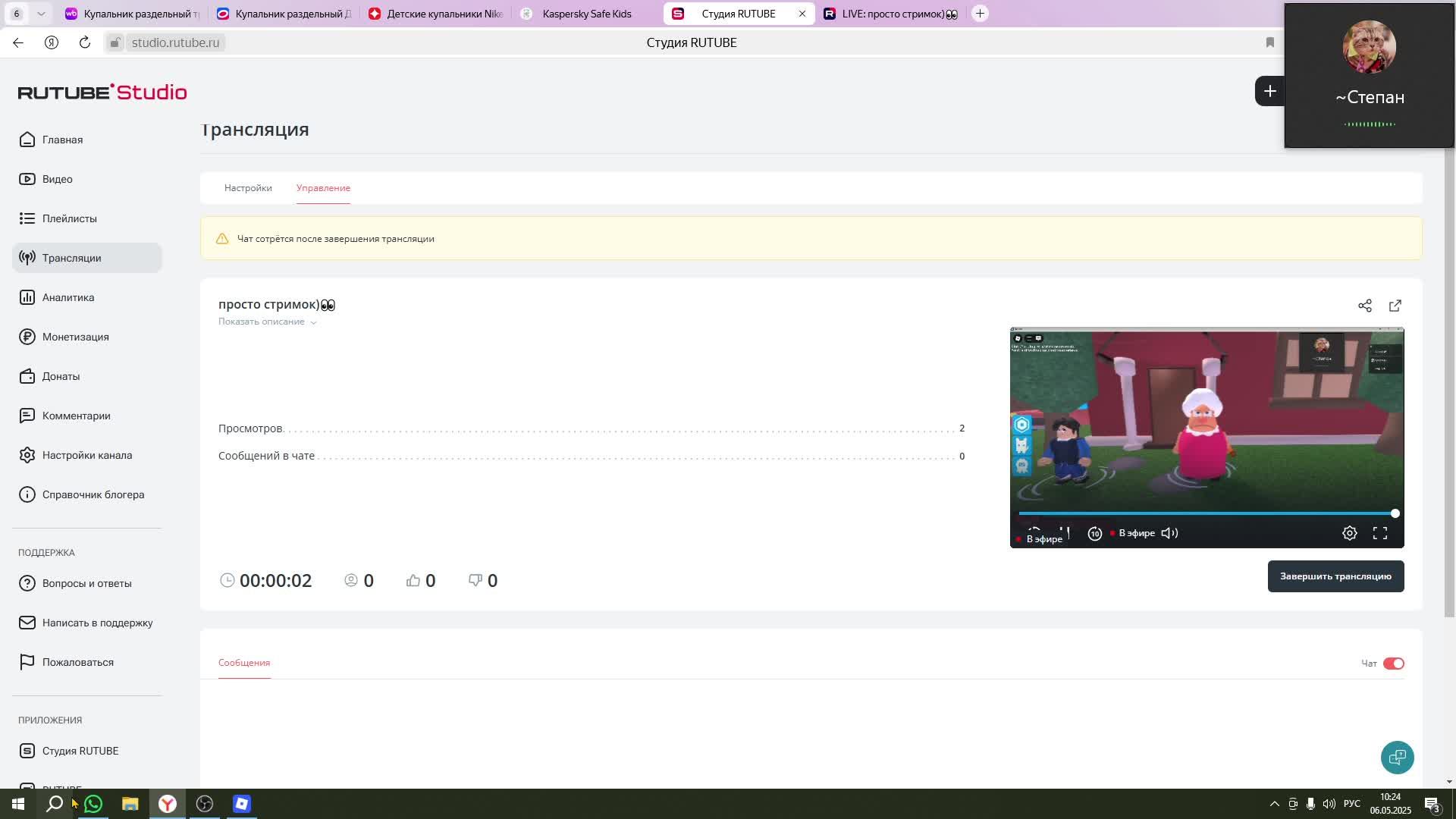This screenshot has width=1456, height=819.
Task: Open the support chat bubble button
Action: (x=1397, y=757)
